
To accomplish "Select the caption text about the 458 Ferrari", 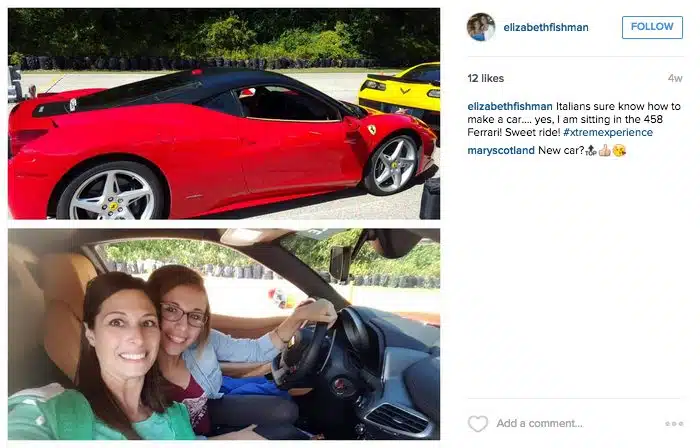I will coord(574,119).
